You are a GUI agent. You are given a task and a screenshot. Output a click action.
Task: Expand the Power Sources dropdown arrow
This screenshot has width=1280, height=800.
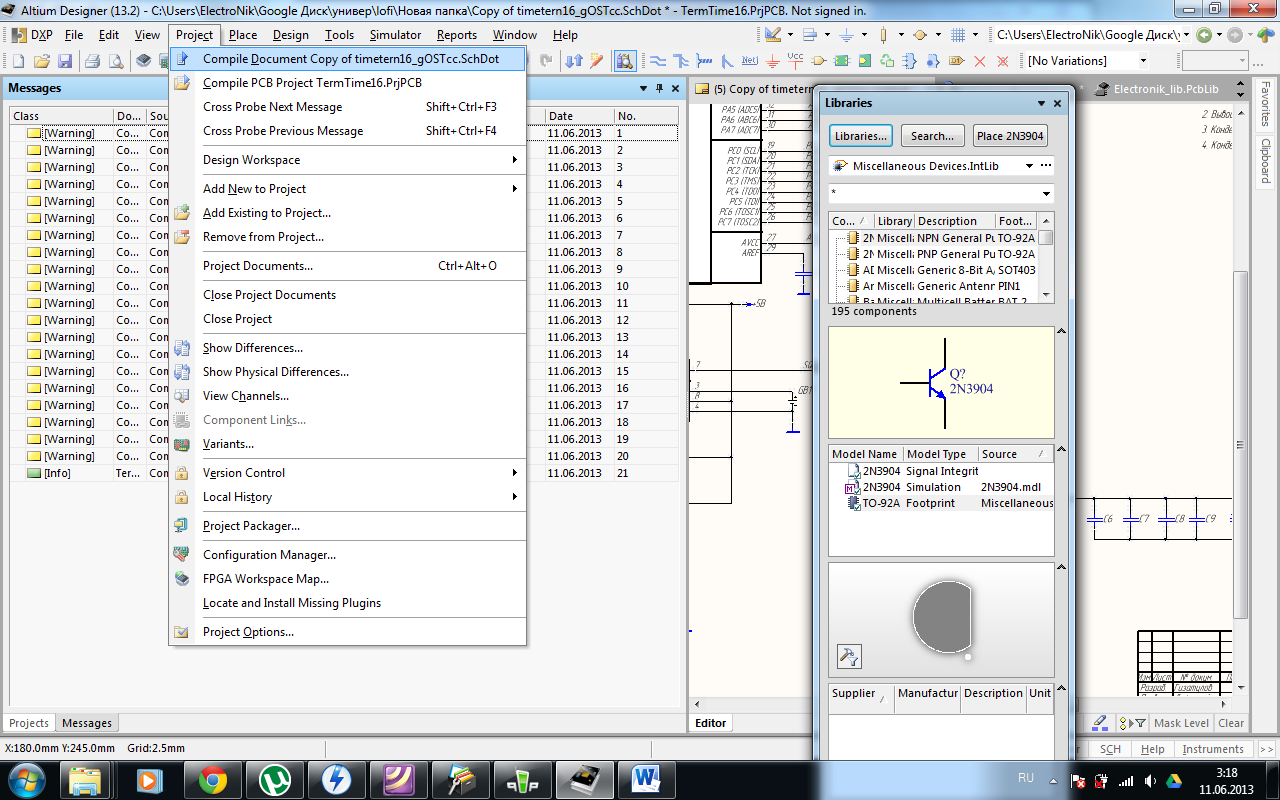click(x=864, y=35)
